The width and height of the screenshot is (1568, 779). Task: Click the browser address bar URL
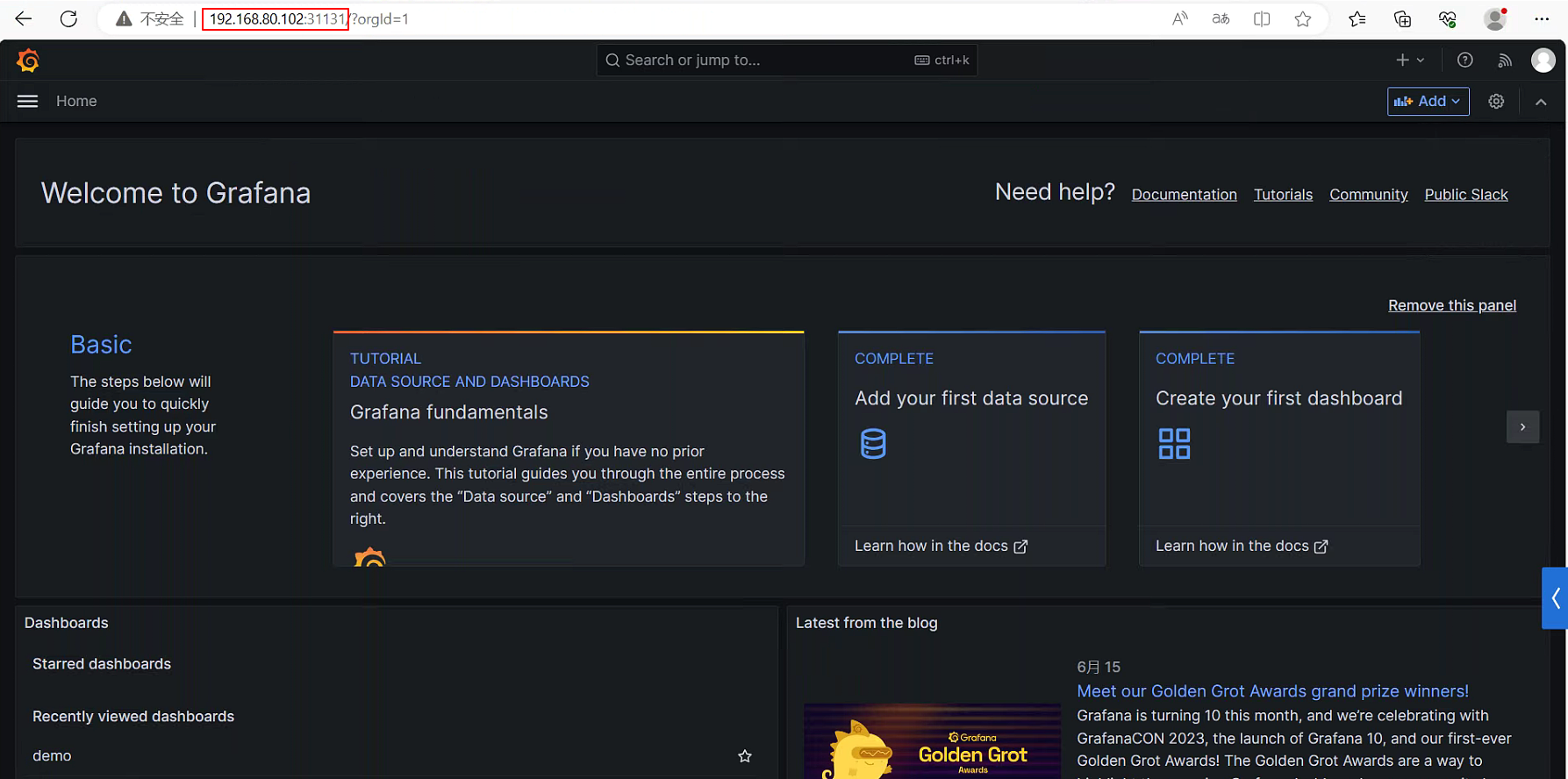[x=310, y=18]
